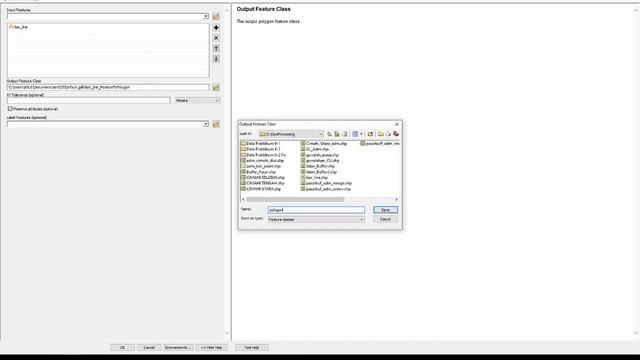Select Cimahi_Shape_adm.shp file

[324, 144]
